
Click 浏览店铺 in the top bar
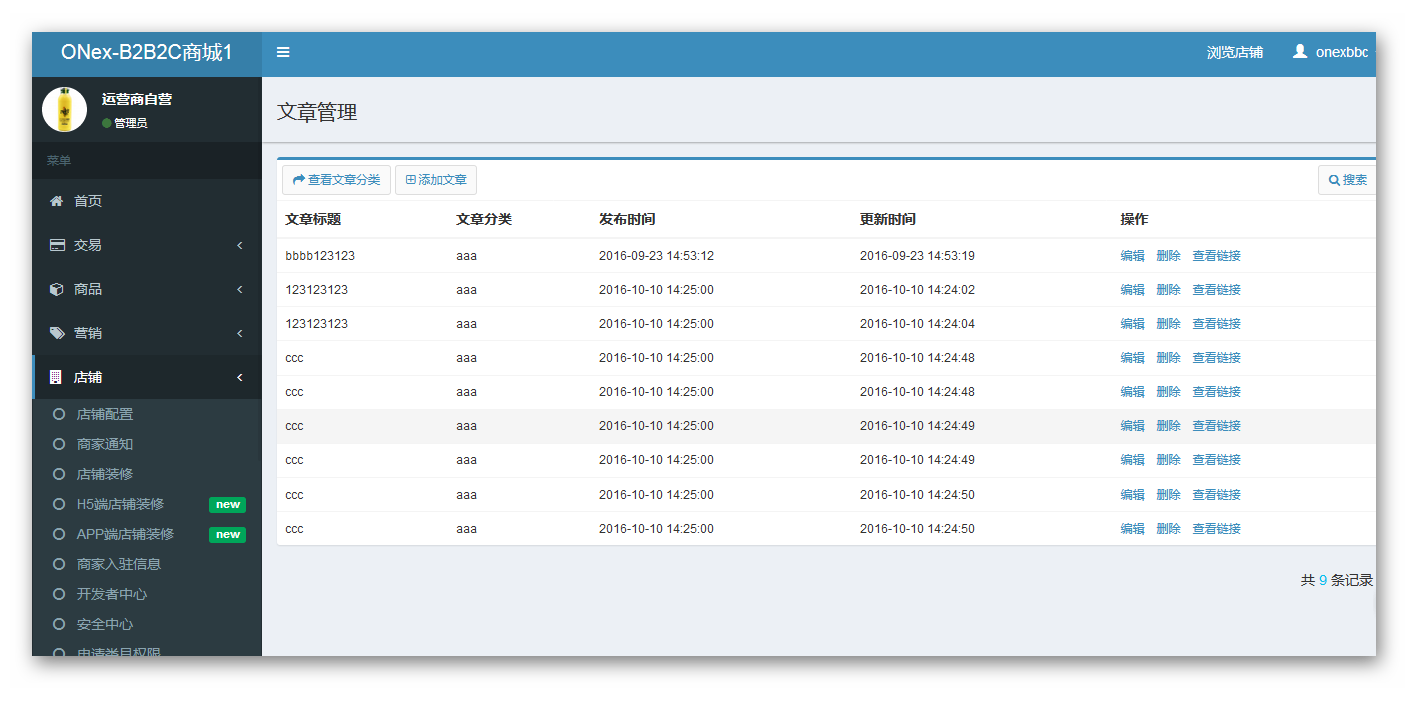pos(1234,52)
